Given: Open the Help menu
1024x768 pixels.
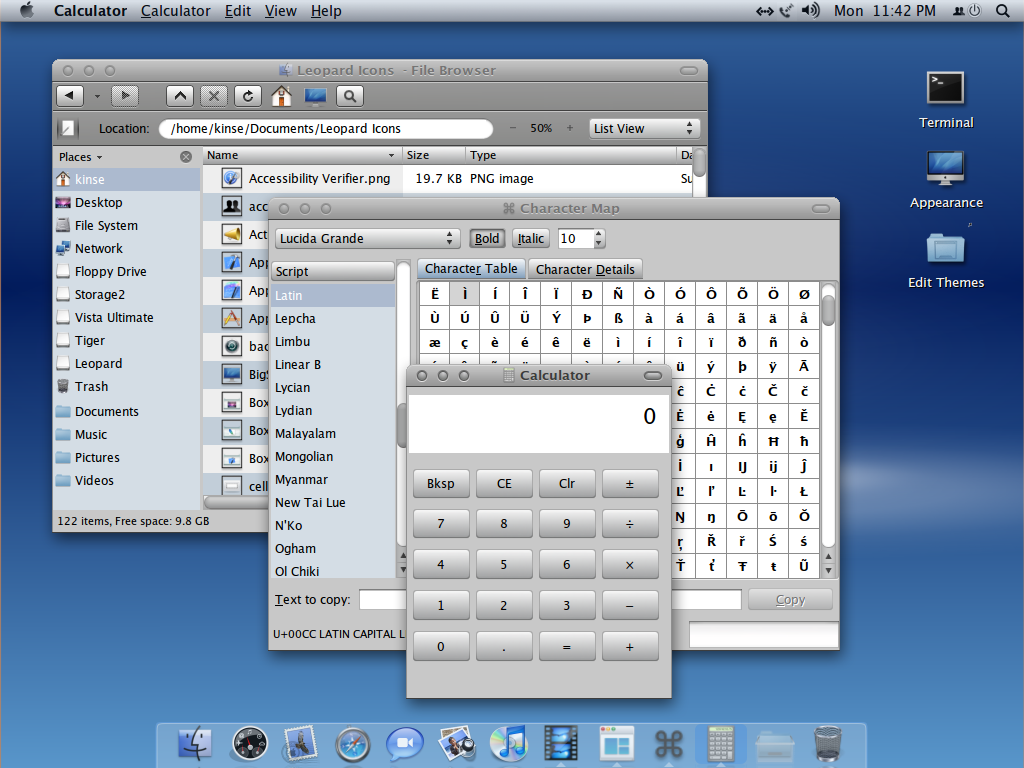Looking at the screenshot, I should (x=326, y=11).
